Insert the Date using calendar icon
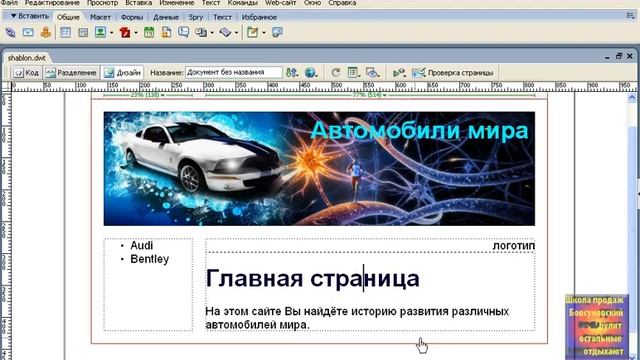Screen dimensions: 640x360 pyautogui.click(x=149, y=32)
